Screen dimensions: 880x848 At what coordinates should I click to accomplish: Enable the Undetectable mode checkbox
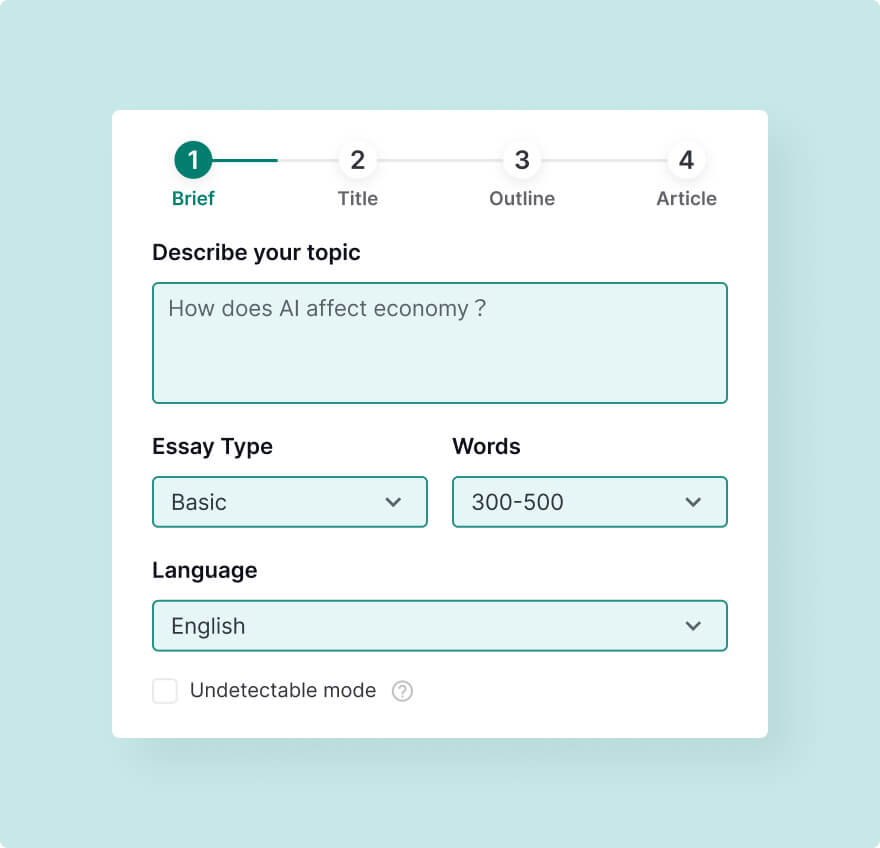(165, 691)
